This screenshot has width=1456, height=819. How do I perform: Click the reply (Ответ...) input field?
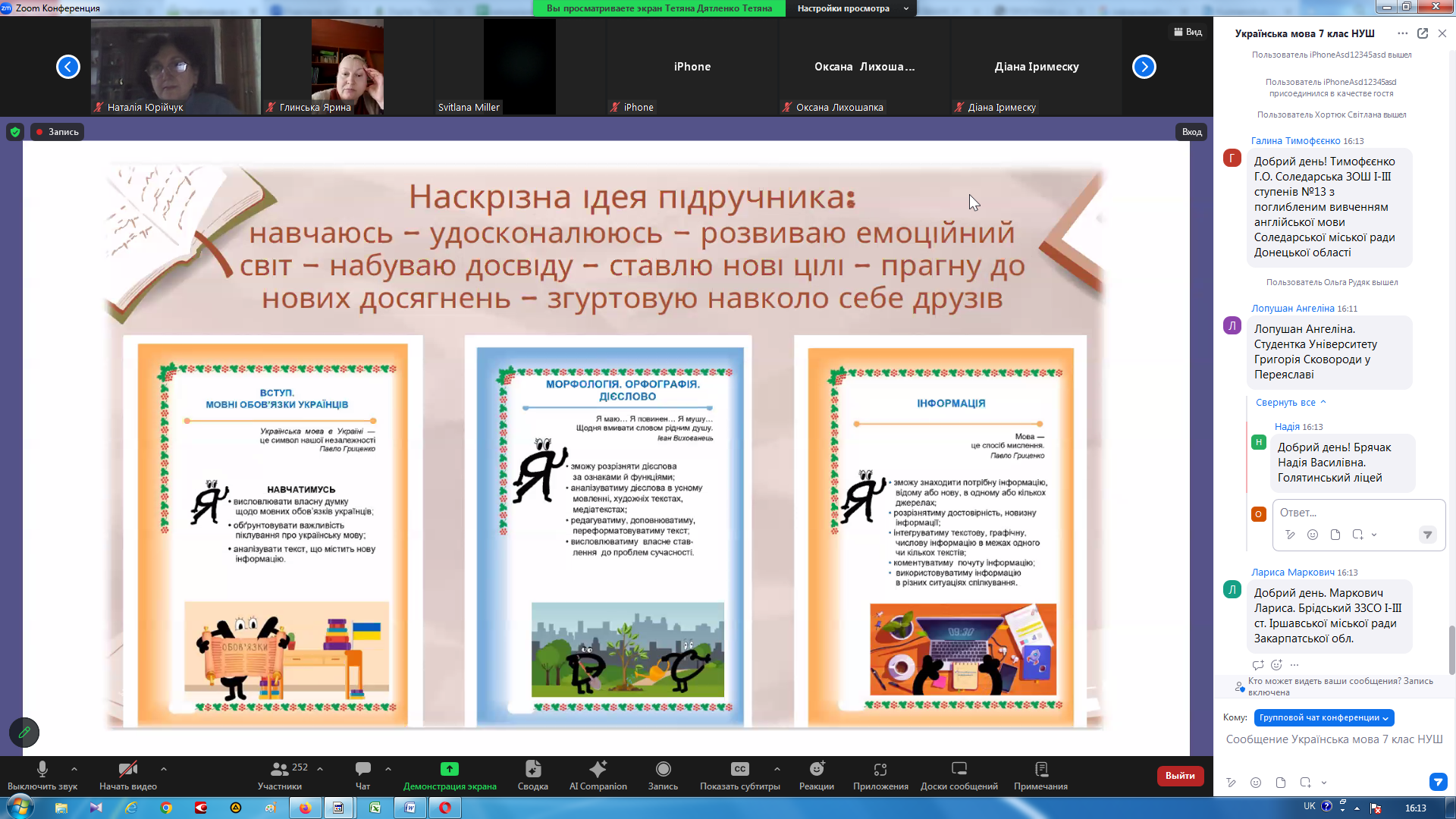(x=1357, y=513)
